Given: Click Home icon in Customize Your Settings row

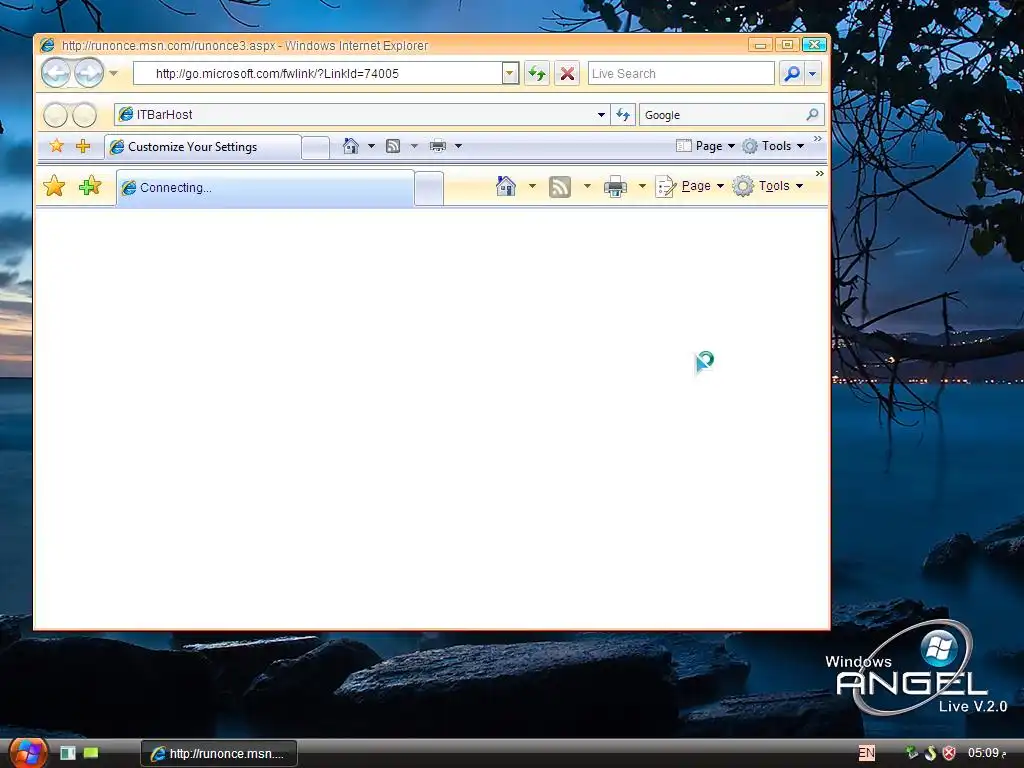Looking at the screenshot, I should pyautogui.click(x=351, y=146).
